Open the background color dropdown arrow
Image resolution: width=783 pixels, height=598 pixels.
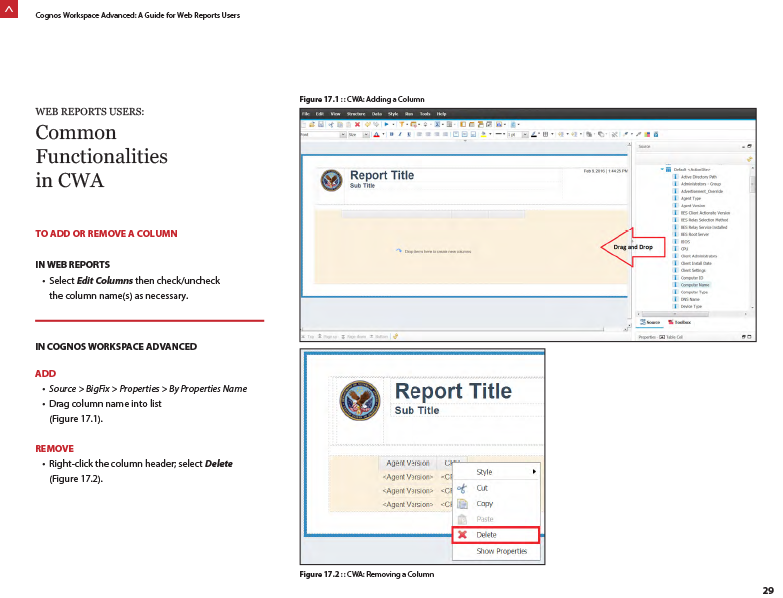[x=490, y=134]
